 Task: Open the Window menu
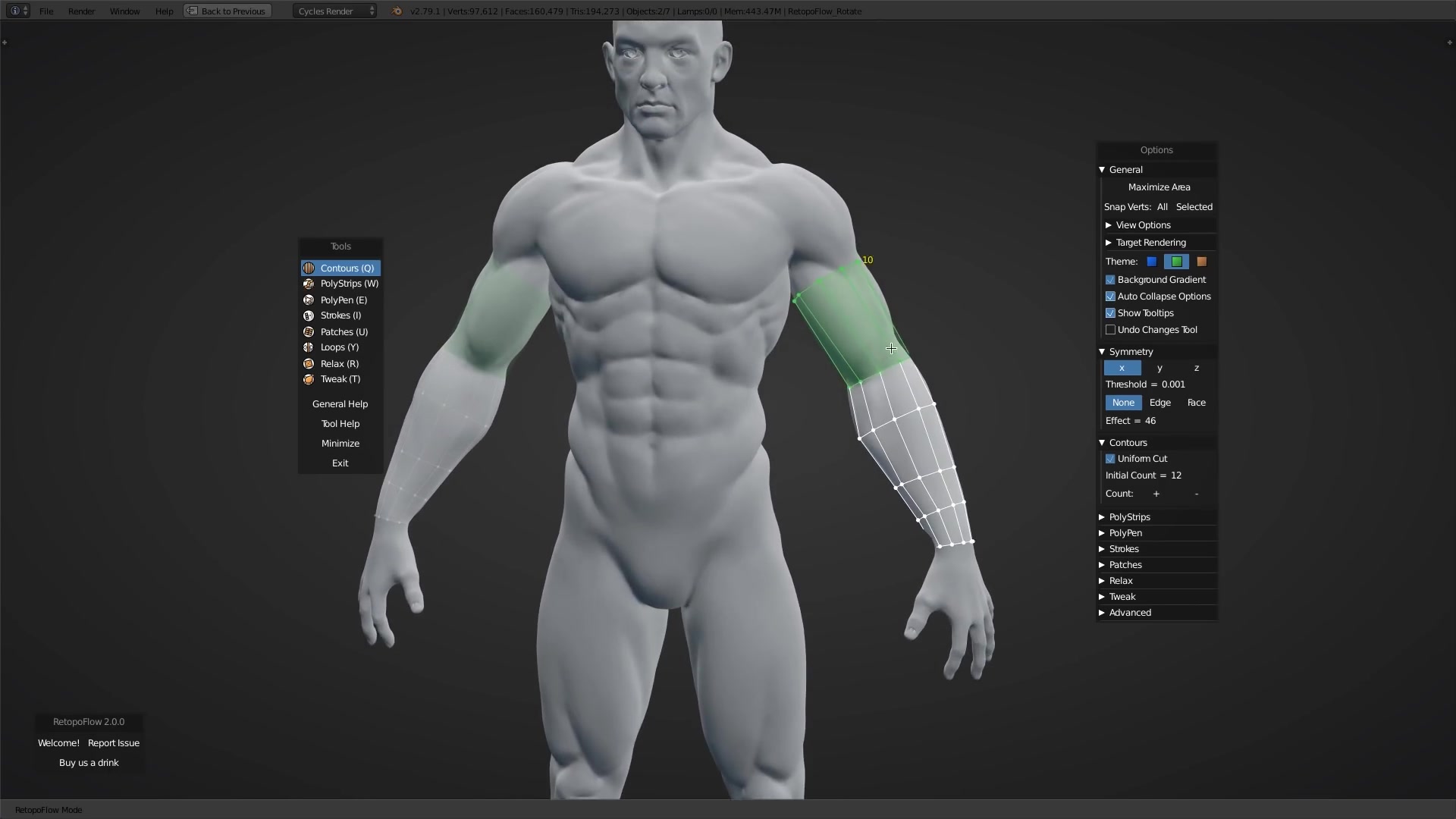tap(124, 11)
